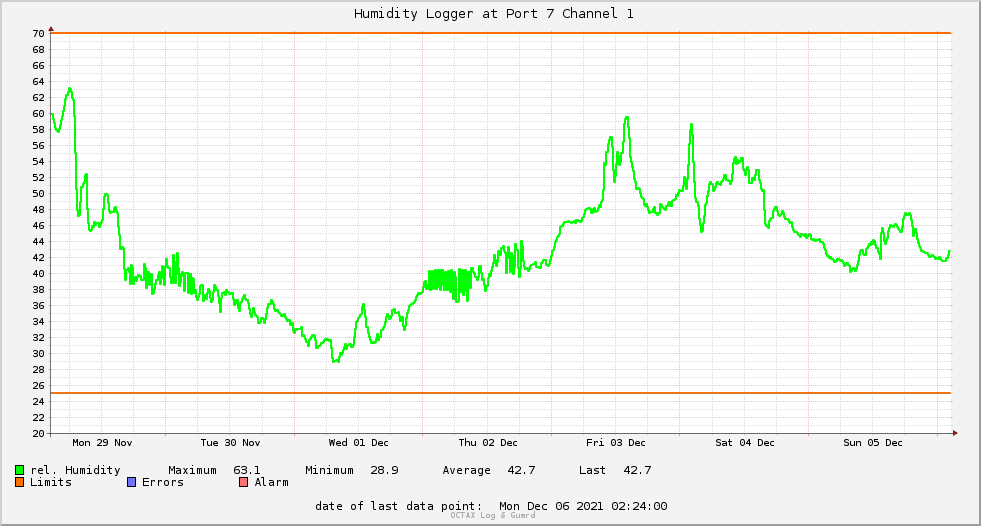This screenshot has height=526, width=981.
Task: Click the green rel. Humidity legend swatch
Action: point(19,470)
